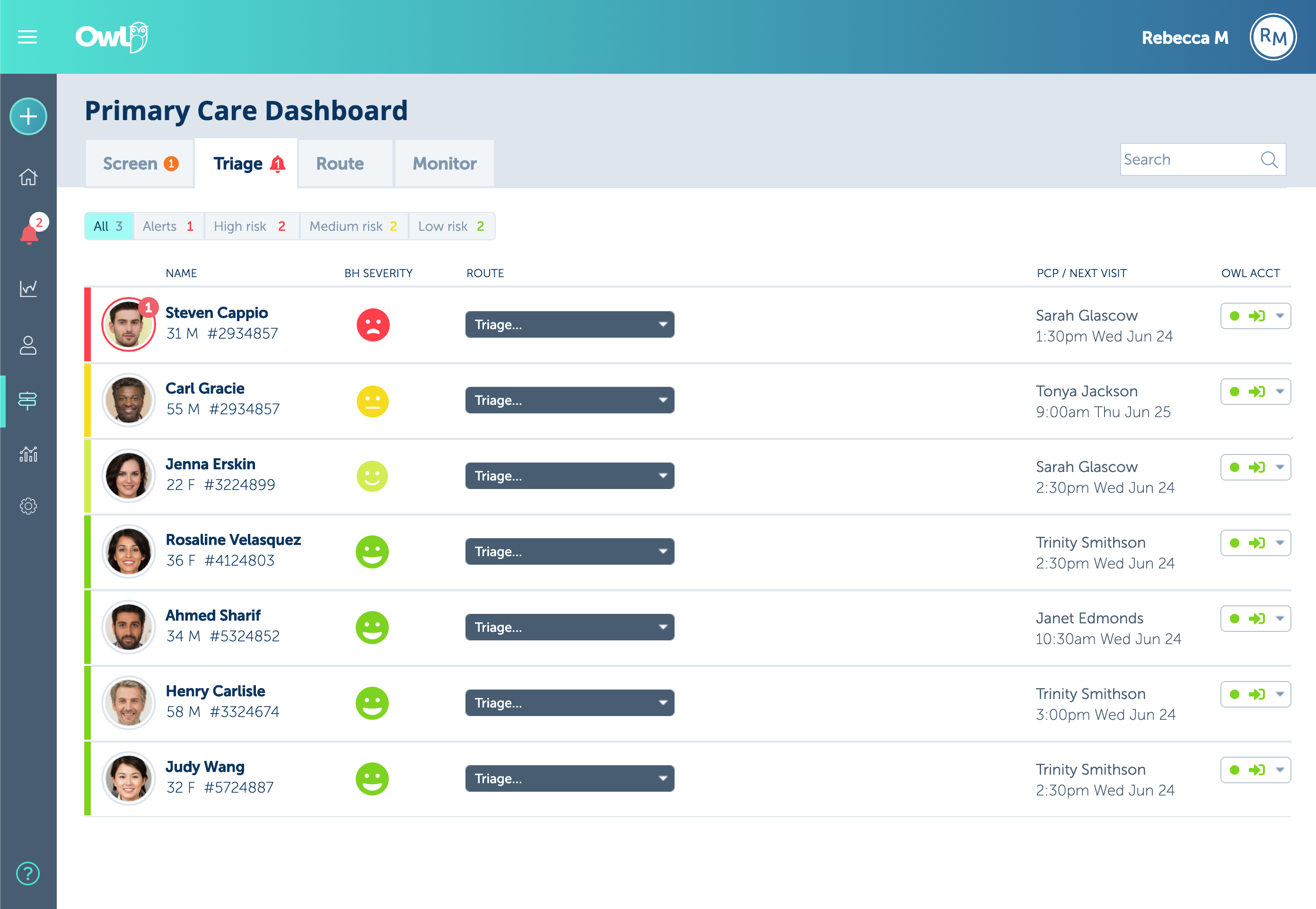This screenshot has width=1316, height=909.
Task: Click Henry Carlisle's profile photo
Action: click(x=129, y=703)
